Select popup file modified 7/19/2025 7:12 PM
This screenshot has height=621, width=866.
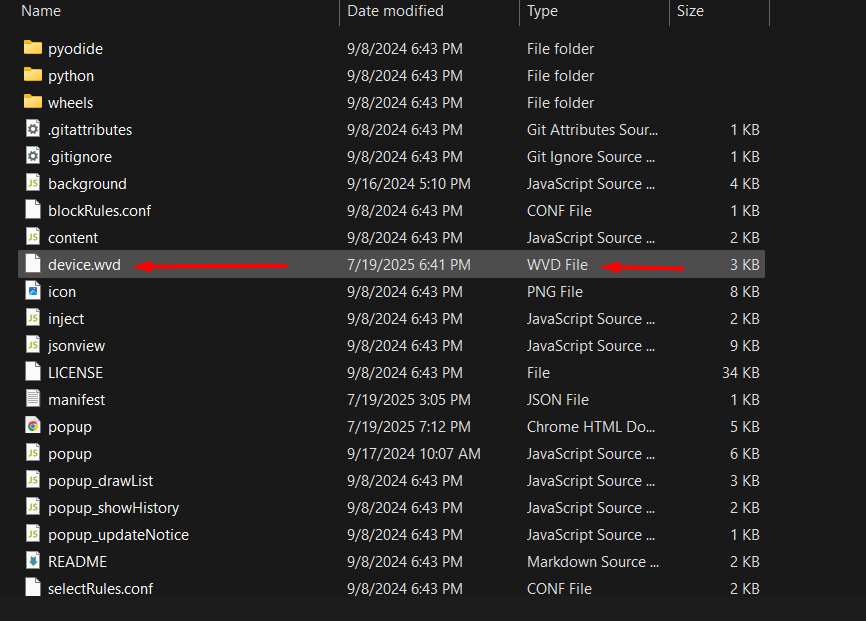(70, 427)
